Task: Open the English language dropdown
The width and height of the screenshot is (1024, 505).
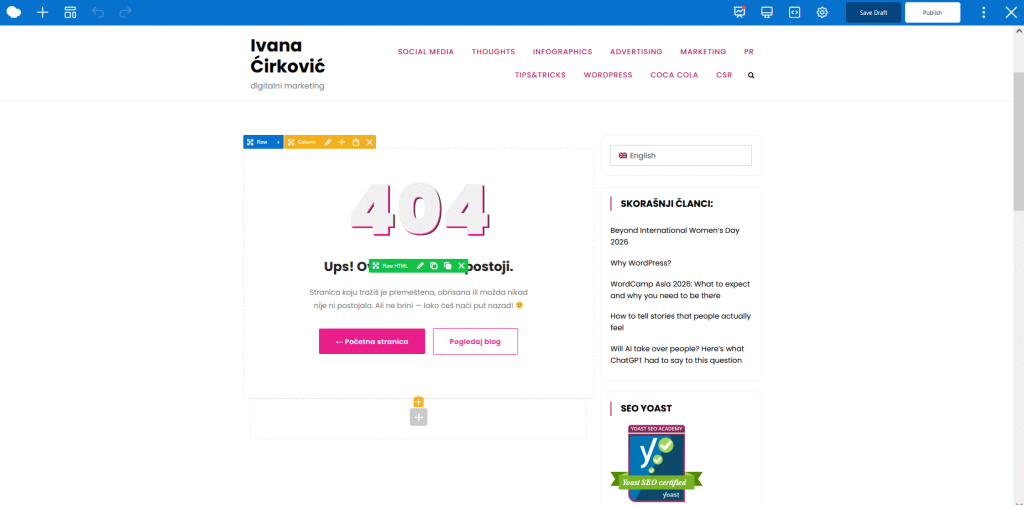Action: click(x=680, y=155)
